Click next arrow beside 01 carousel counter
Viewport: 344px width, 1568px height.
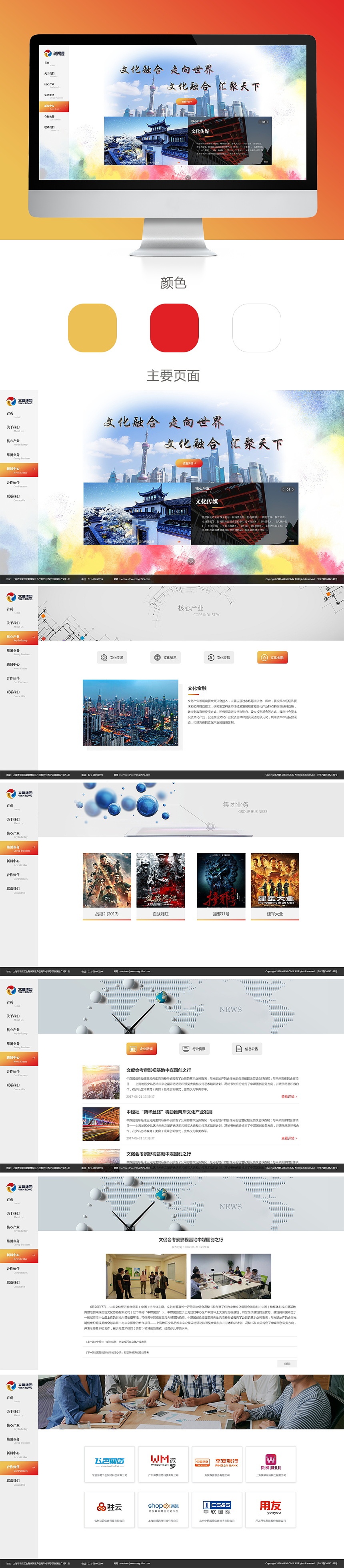point(292,489)
